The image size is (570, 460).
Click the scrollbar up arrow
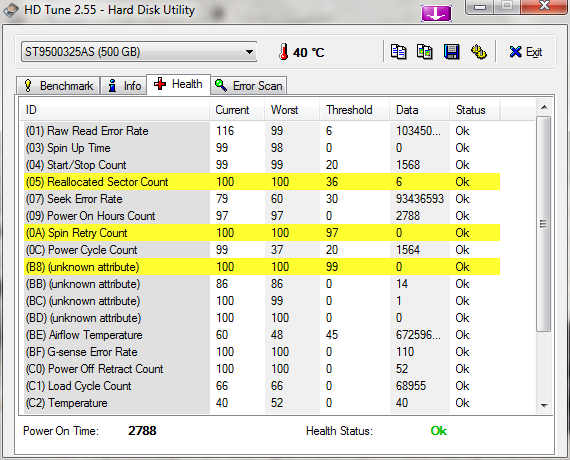[x=544, y=107]
